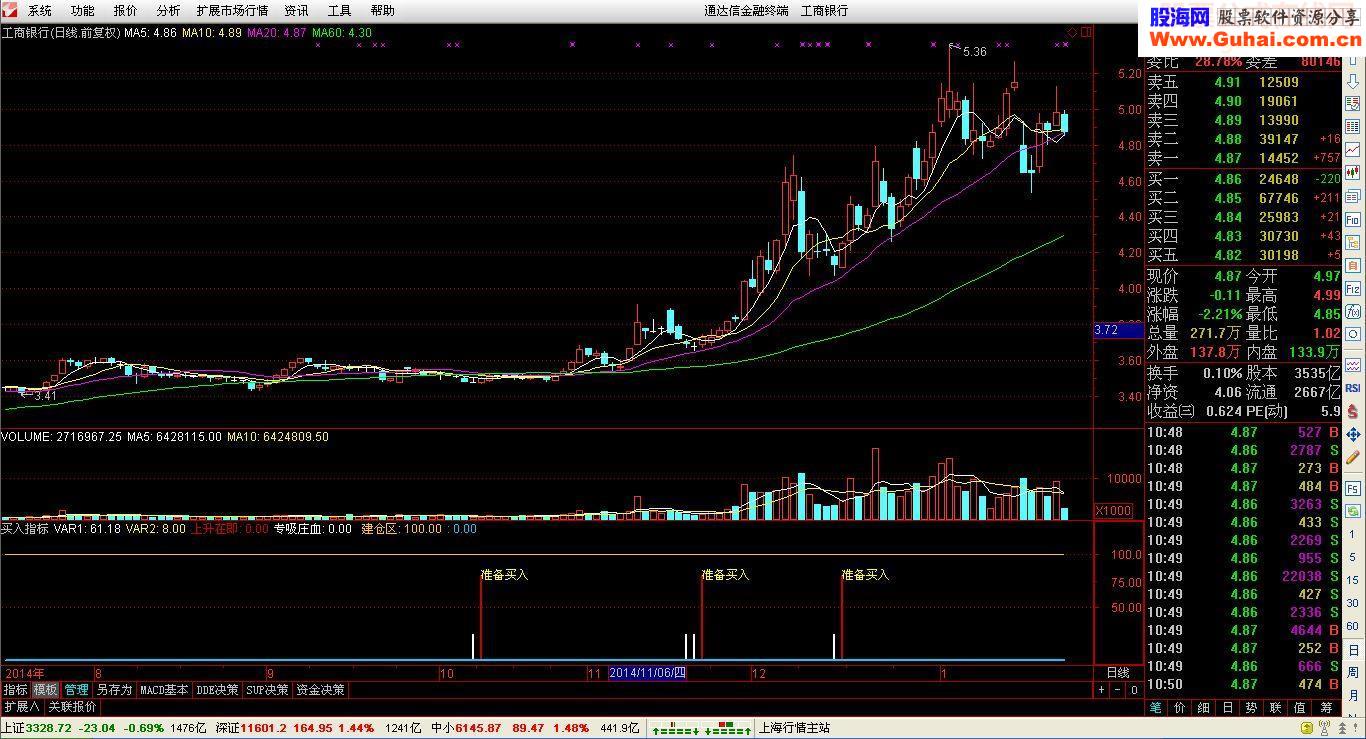Select the 筹 tab under tick list
The width and height of the screenshot is (1366, 739).
pos(1325,707)
